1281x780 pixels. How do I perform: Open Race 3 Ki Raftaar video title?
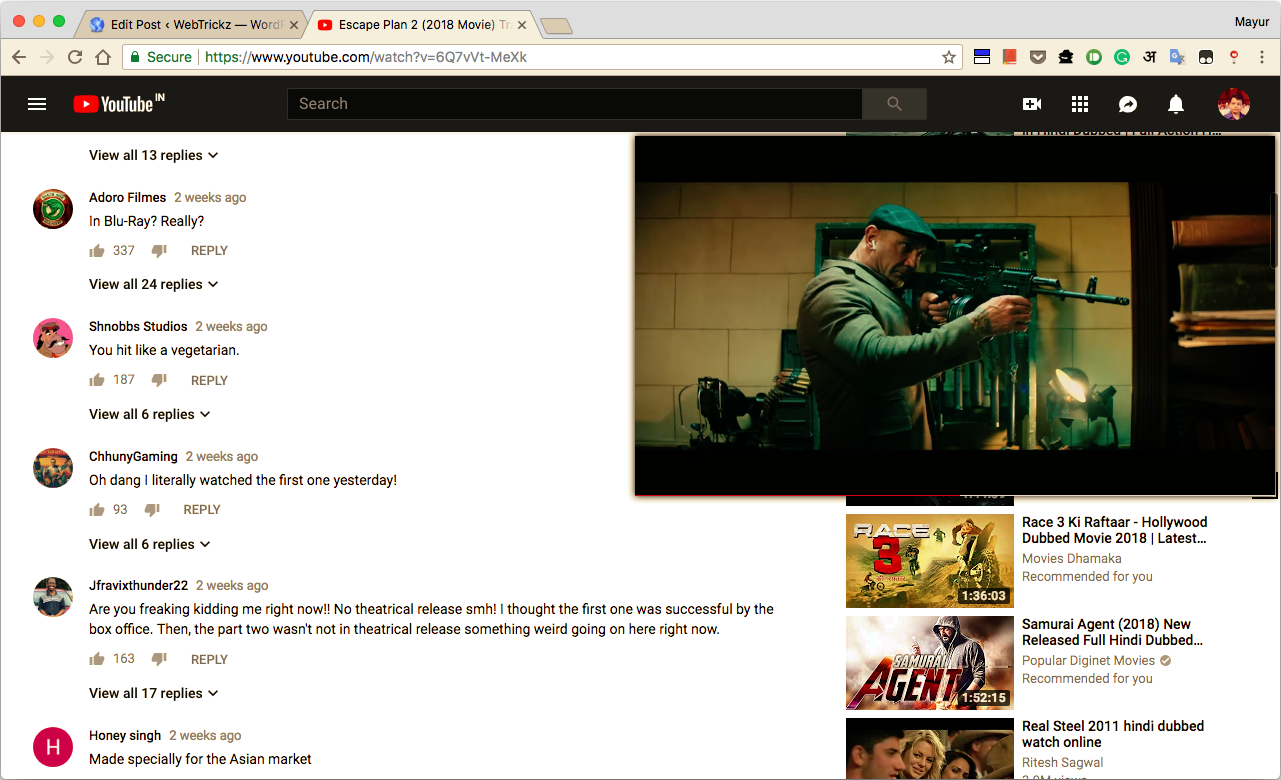1114,530
